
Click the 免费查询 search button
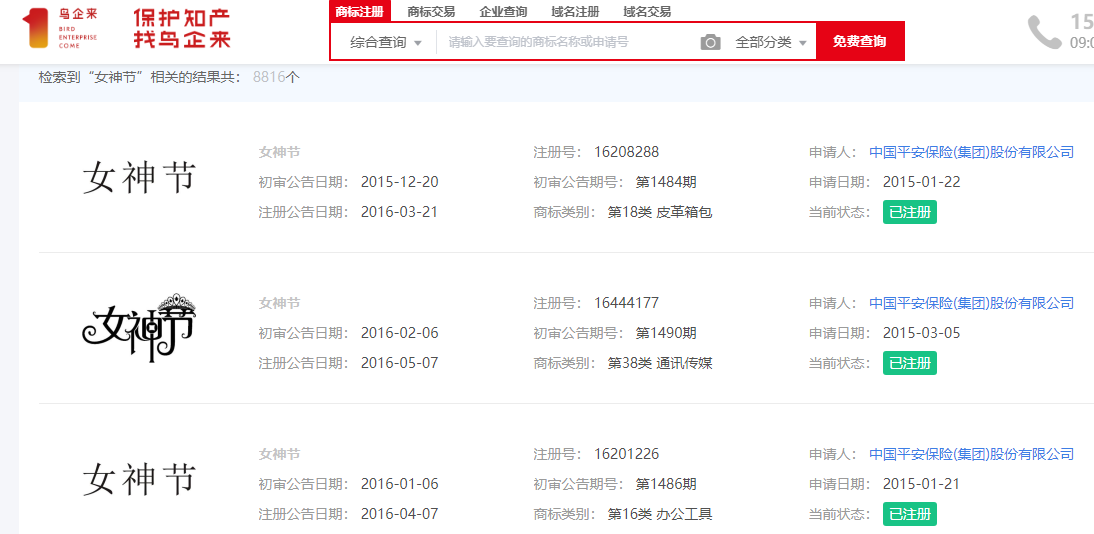860,41
